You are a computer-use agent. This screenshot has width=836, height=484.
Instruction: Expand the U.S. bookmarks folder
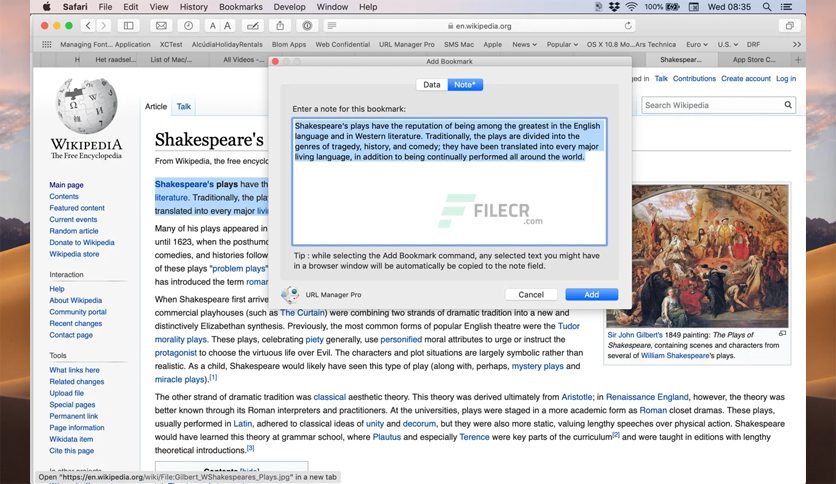click(x=727, y=44)
